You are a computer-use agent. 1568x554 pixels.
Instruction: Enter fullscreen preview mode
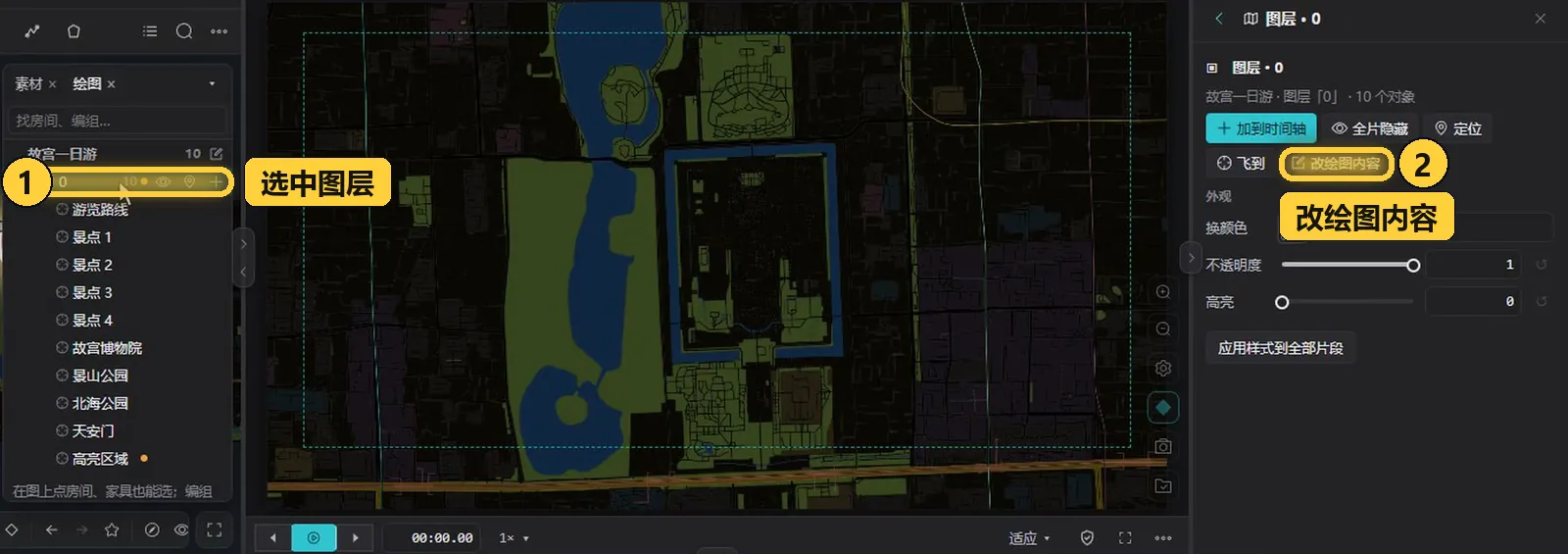click(x=1125, y=538)
